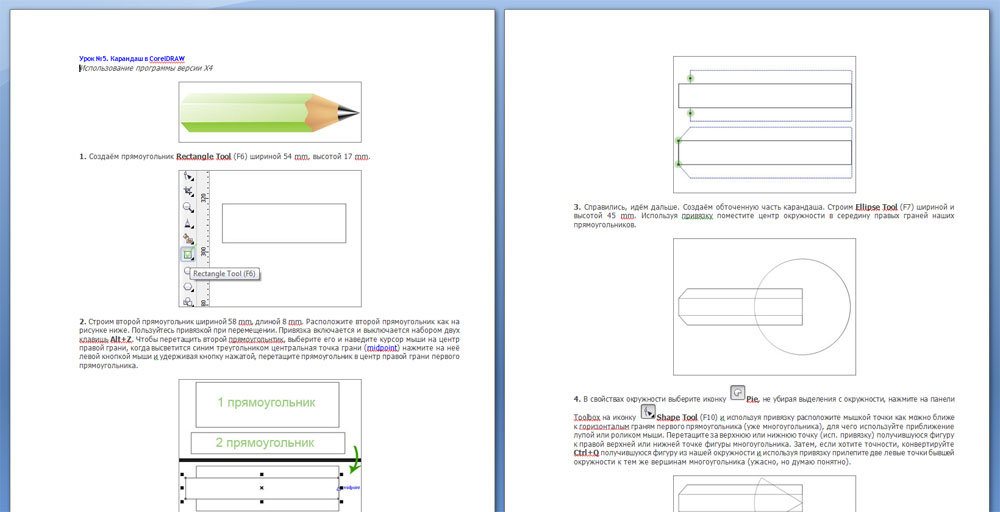Click the '2 прямоугольник' label in the figure
Image resolution: width=1000 pixels, height=512 pixels.
tap(265, 443)
